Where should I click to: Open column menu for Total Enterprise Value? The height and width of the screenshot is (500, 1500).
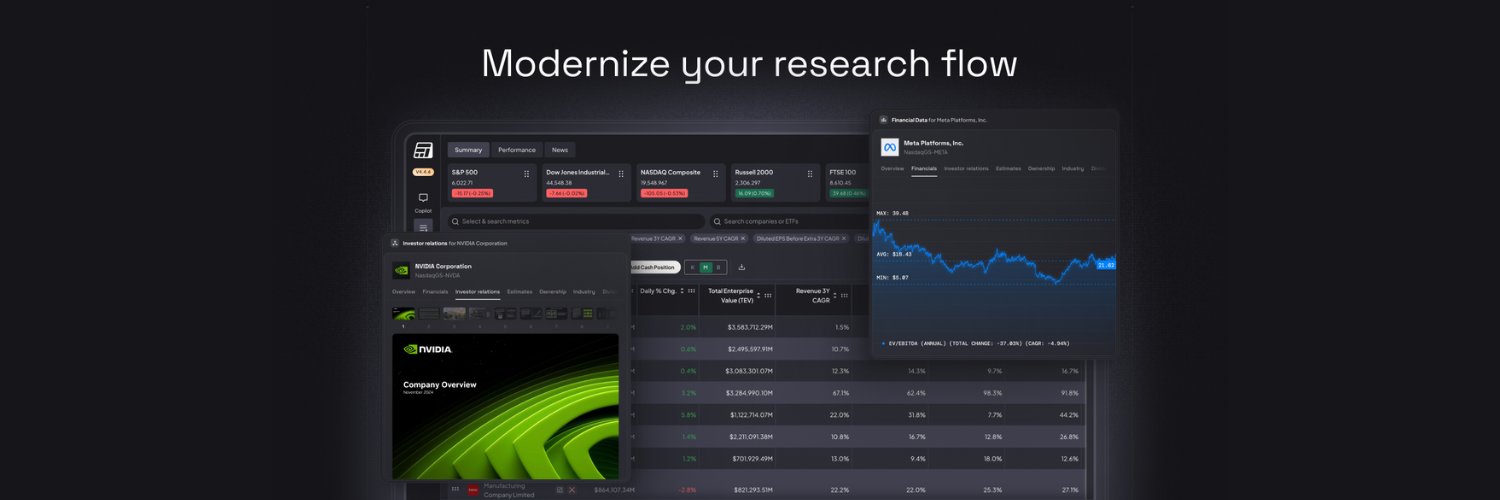click(768, 295)
